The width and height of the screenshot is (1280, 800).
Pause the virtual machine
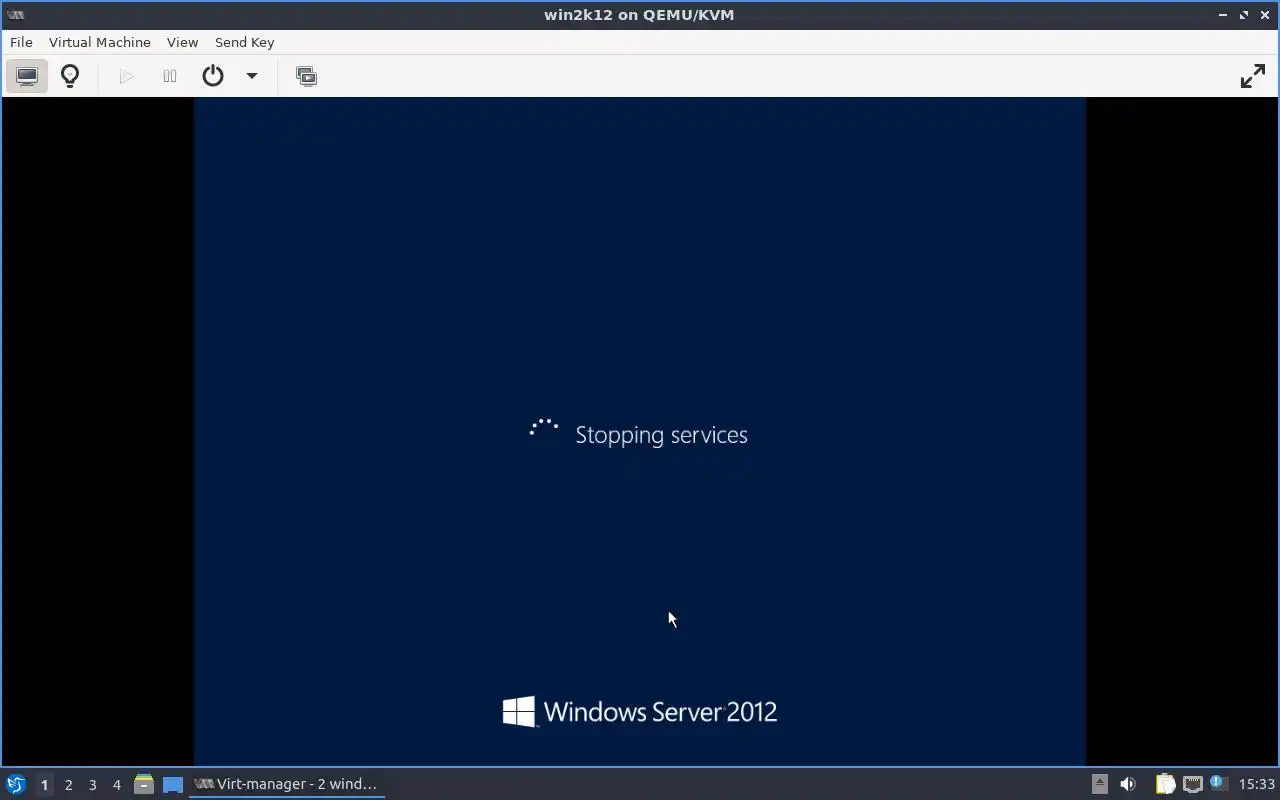pyautogui.click(x=170, y=76)
